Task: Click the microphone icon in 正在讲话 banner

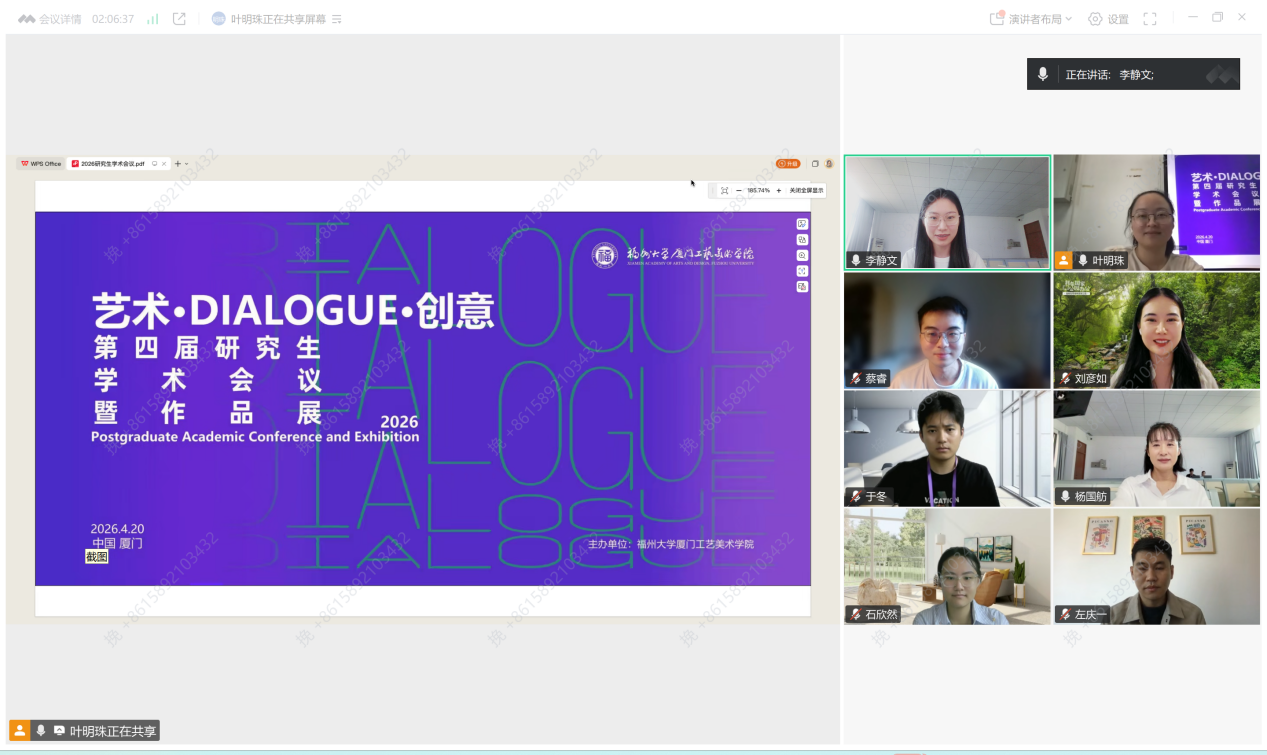Action: (1043, 74)
